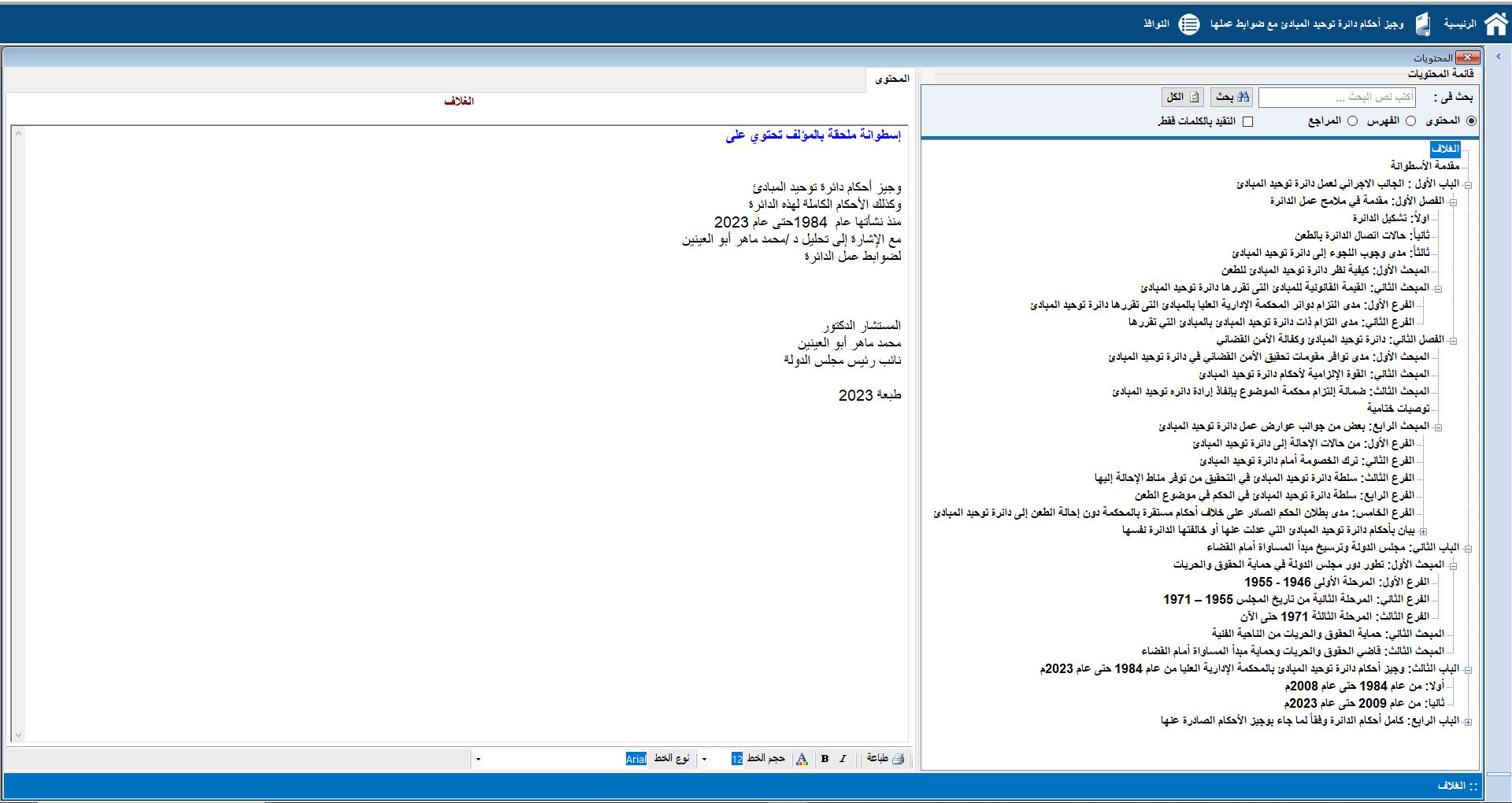Viewport: 1512px width, 803px height.
Task: Open المبحث الثالث: ضمانة إلتزام محكمة item
Action: [x=1271, y=391]
